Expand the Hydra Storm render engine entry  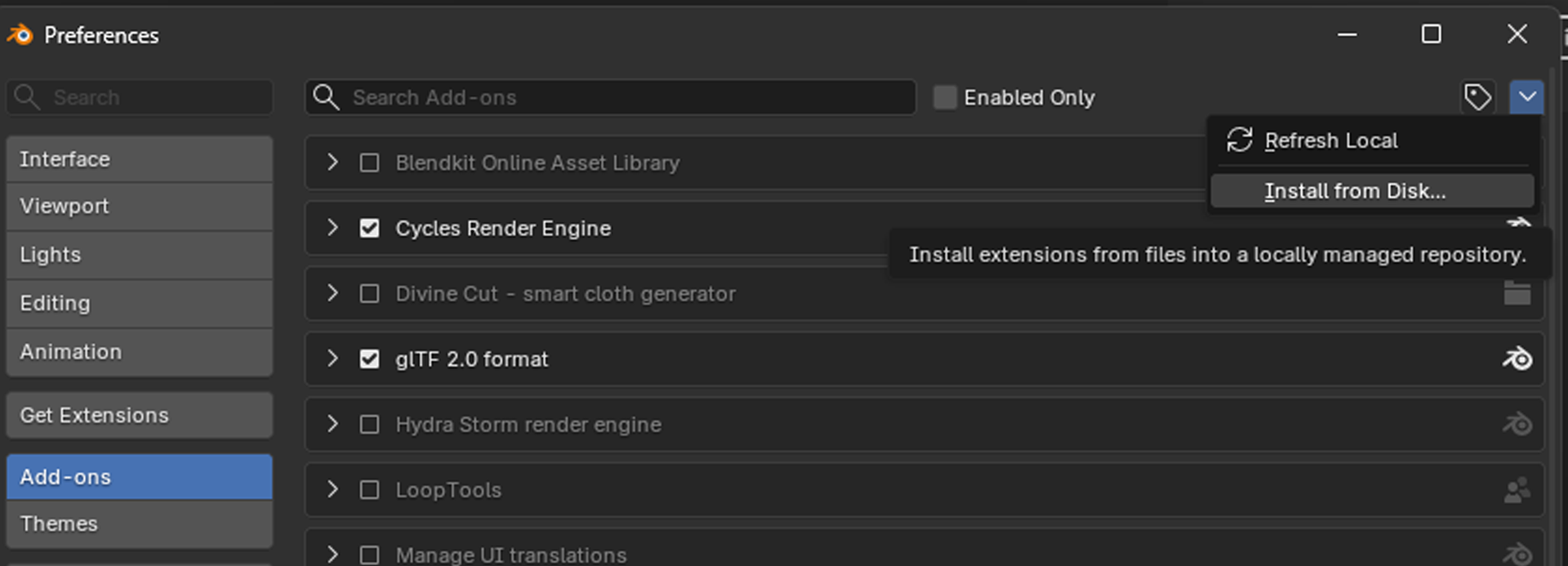point(332,423)
